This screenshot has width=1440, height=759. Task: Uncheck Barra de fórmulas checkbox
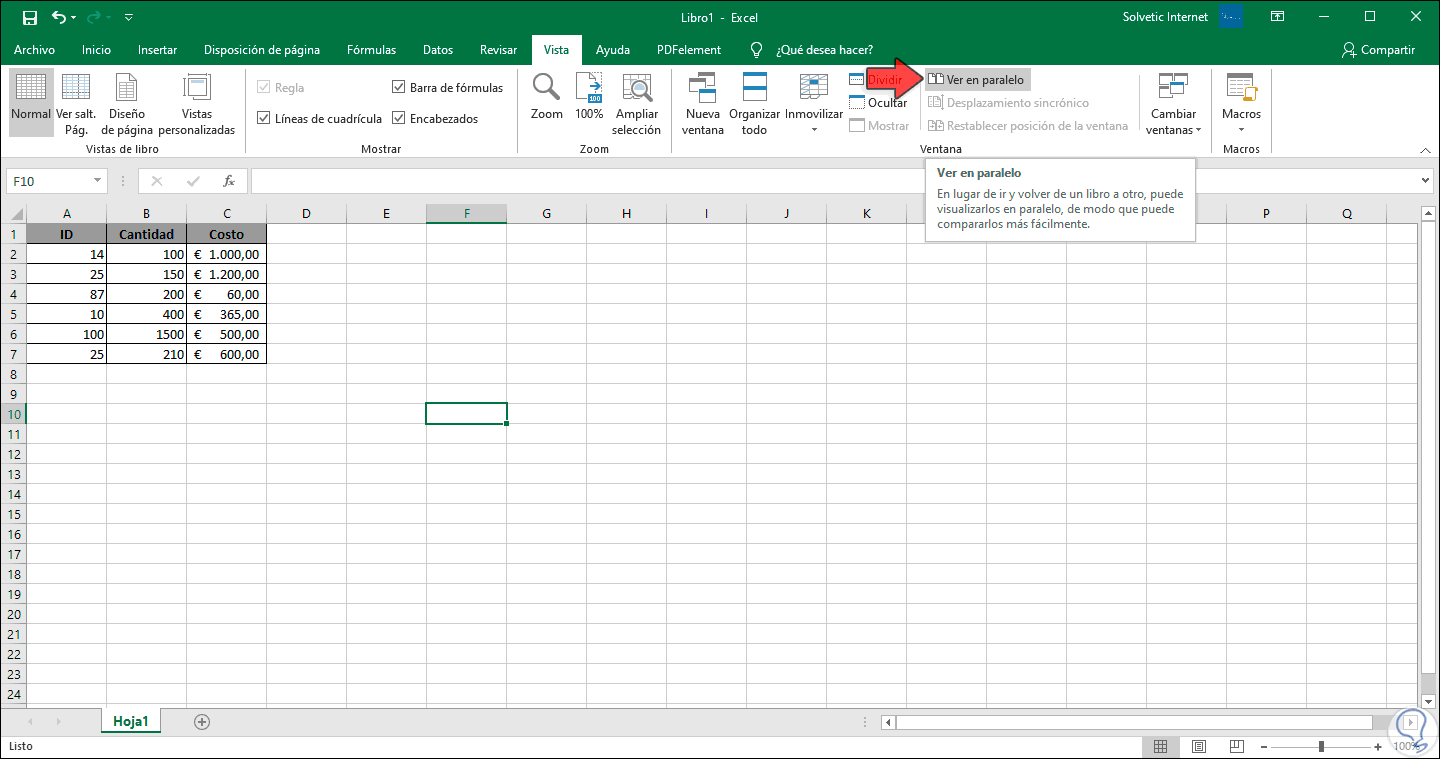pos(399,87)
